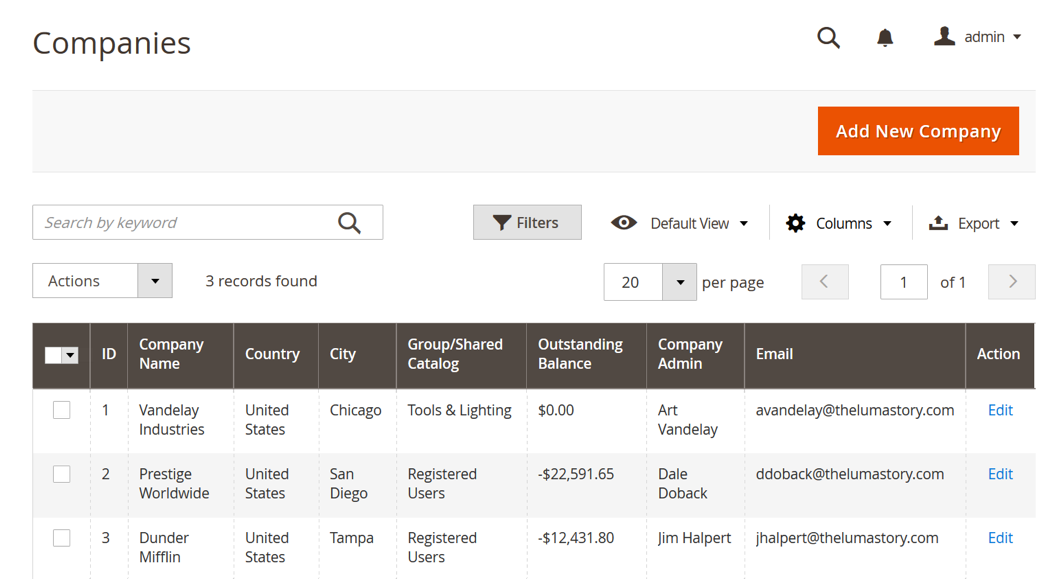The height and width of the screenshot is (579, 1041).
Task: Tick the checkbox for Prestige Worldwide
Action: point(62,474)
